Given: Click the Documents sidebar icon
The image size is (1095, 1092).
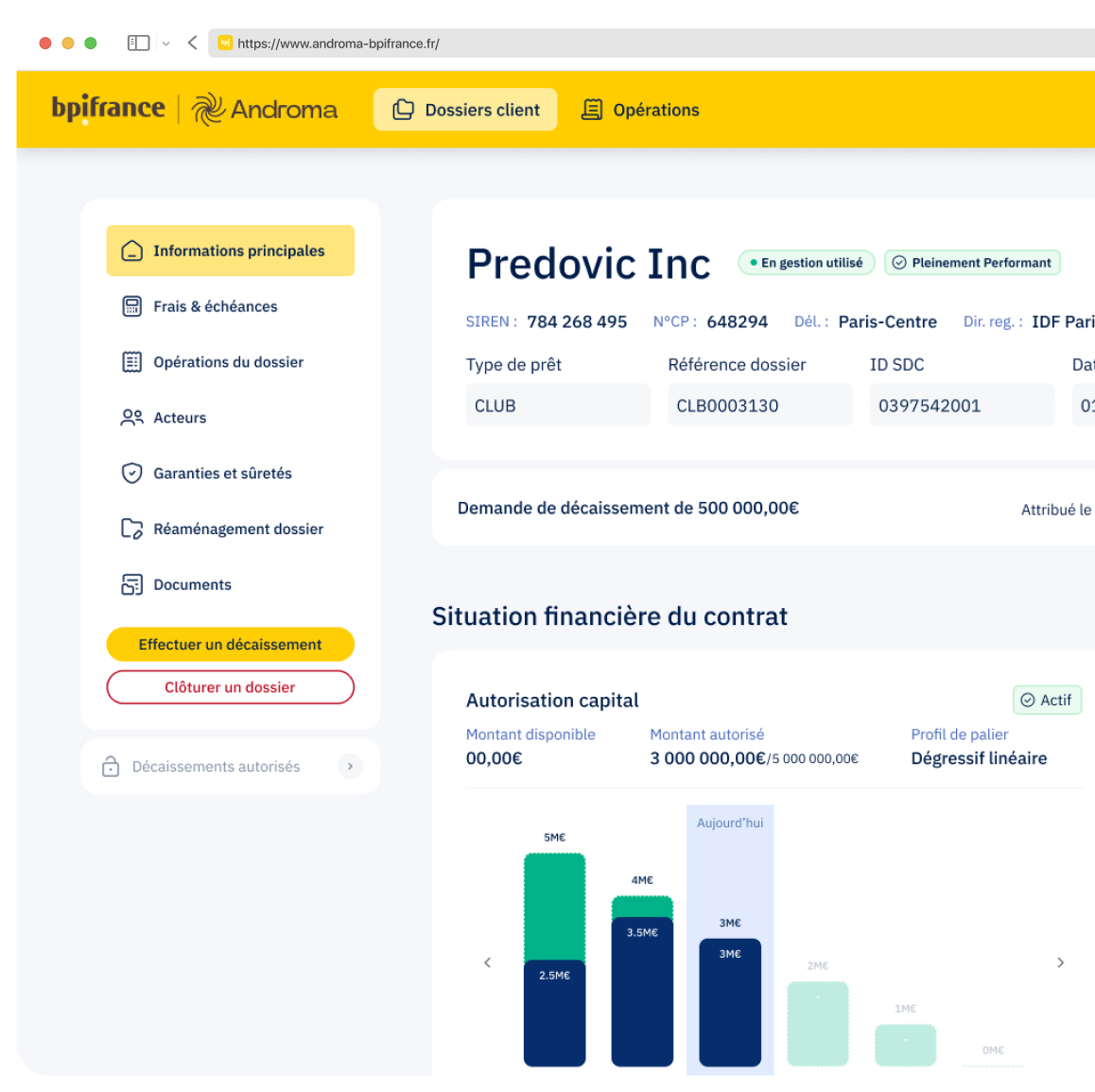Looking at the screenshot, I should click(132, 584).
